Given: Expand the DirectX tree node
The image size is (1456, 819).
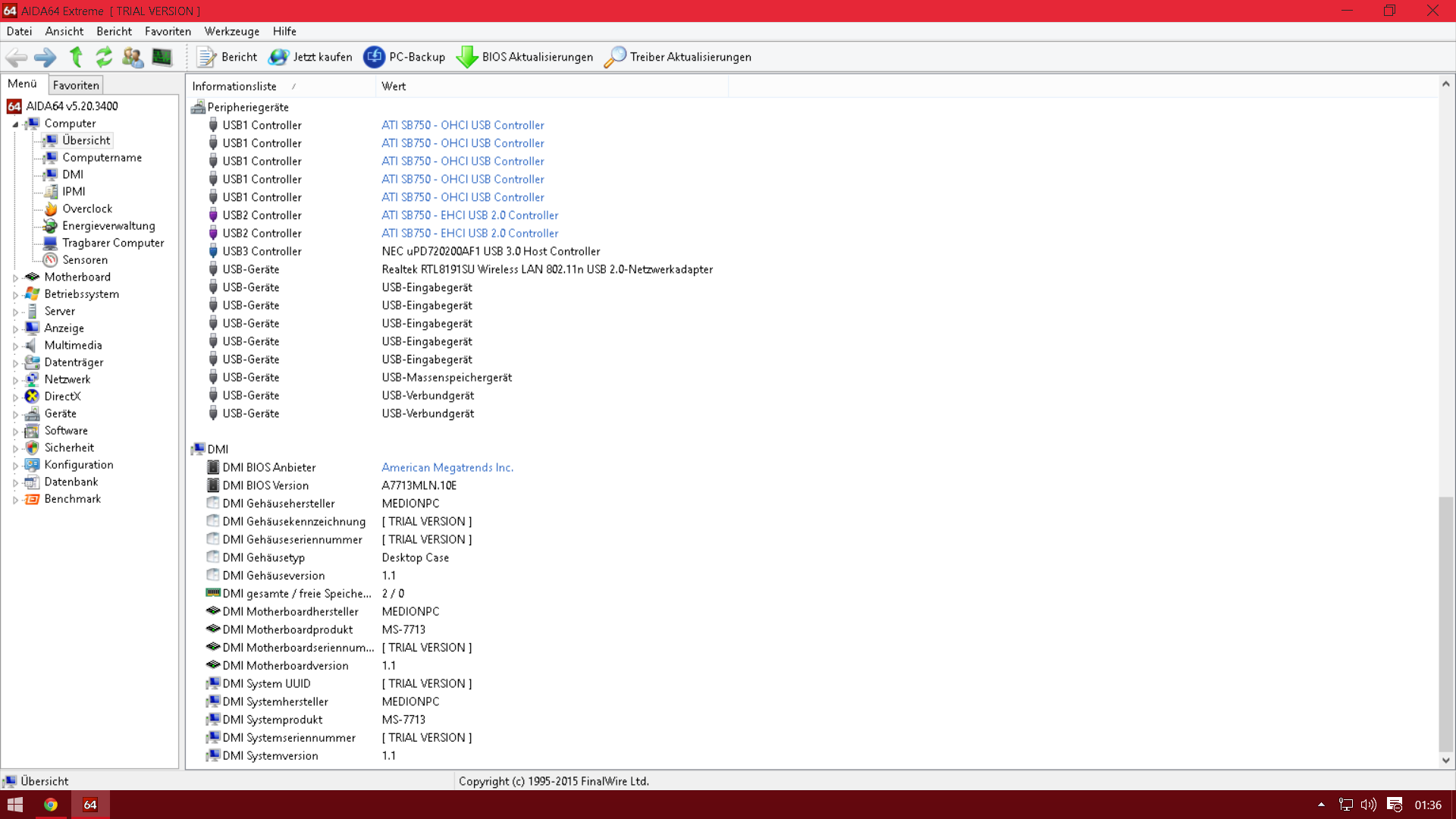Looking at the screenshot, I should (15, 397).
